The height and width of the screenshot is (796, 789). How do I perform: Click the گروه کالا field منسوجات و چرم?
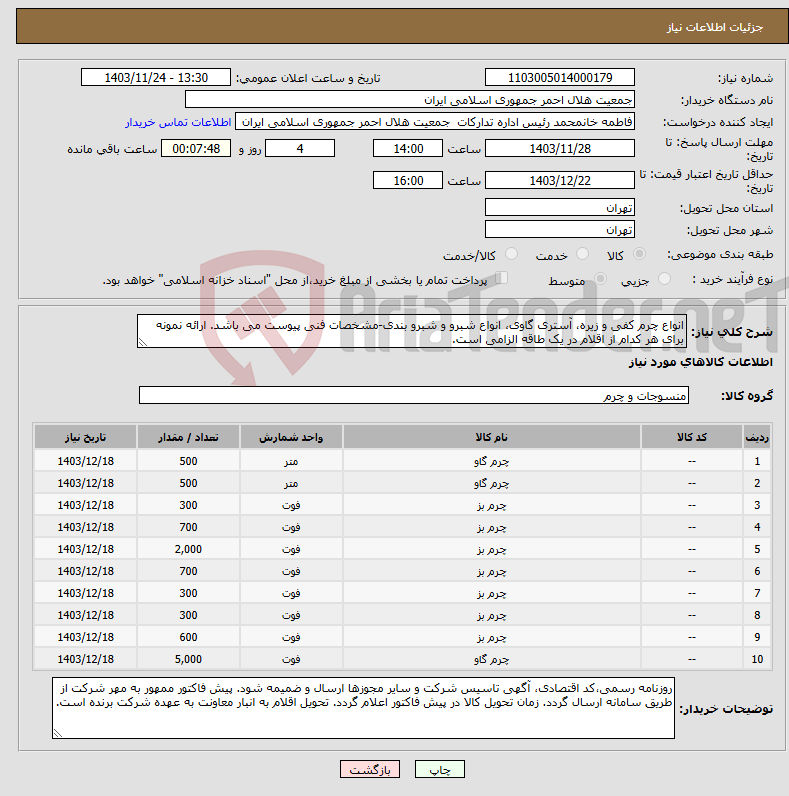[x=414, y=395]
